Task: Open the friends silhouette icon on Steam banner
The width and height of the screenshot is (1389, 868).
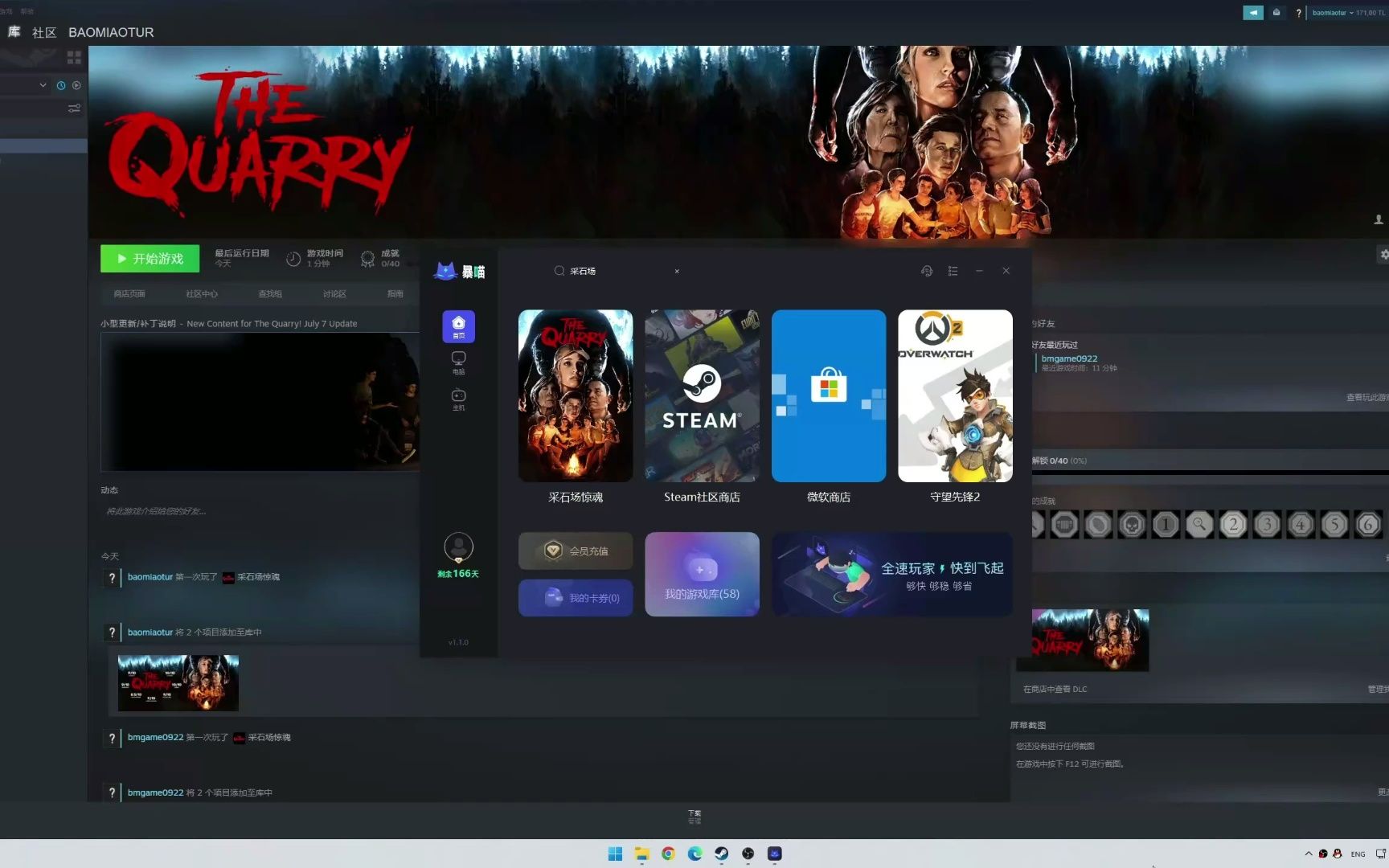Action: click(1379, 219)
